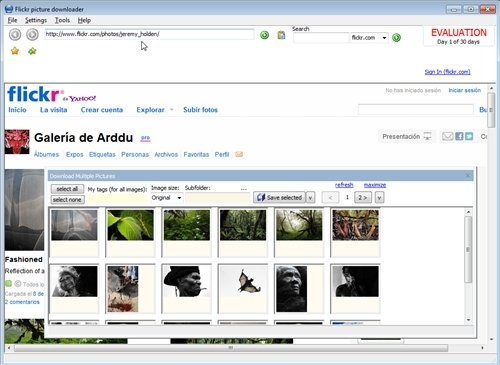
Task: Click the Subfolder browse ellipsis button
Action: (x=244, y=189)
